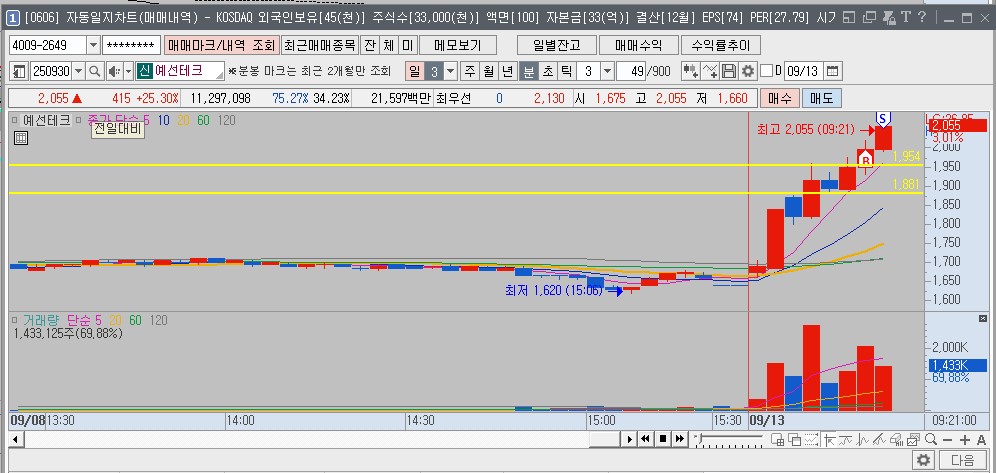Open help question mark icon
The height and width of the screenshot is (473, 996).
(922, 17)
